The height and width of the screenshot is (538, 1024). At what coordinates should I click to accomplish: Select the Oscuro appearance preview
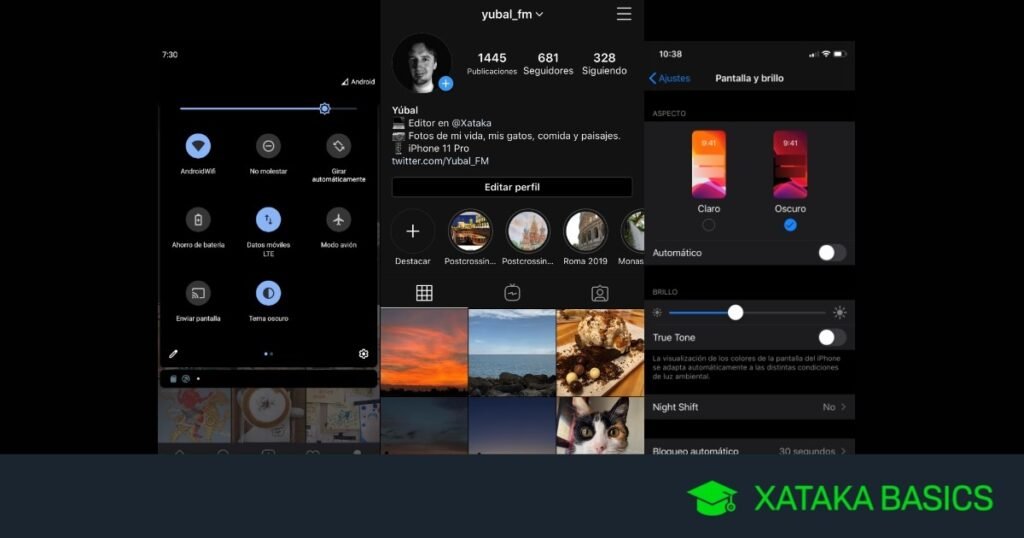790,164
